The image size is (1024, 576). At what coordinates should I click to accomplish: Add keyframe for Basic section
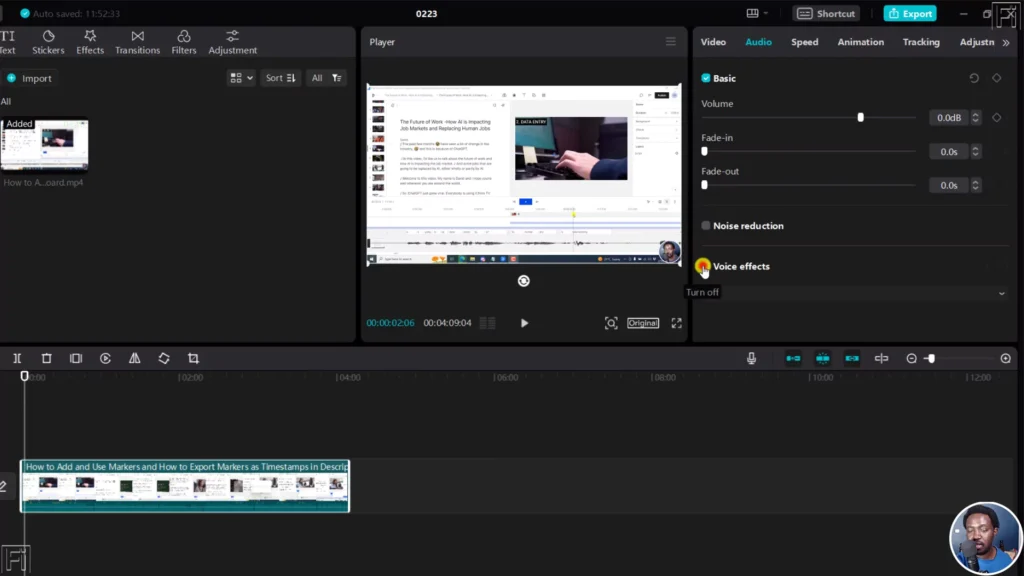click(x=997, y=78)
